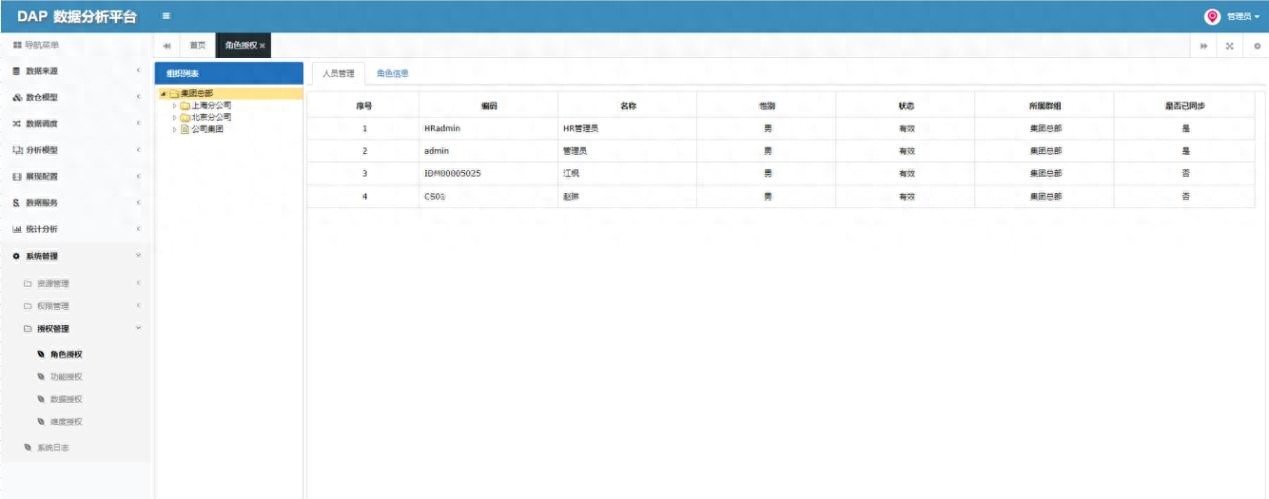Click the 统计分析 bar chart icon

pos(16,229)
